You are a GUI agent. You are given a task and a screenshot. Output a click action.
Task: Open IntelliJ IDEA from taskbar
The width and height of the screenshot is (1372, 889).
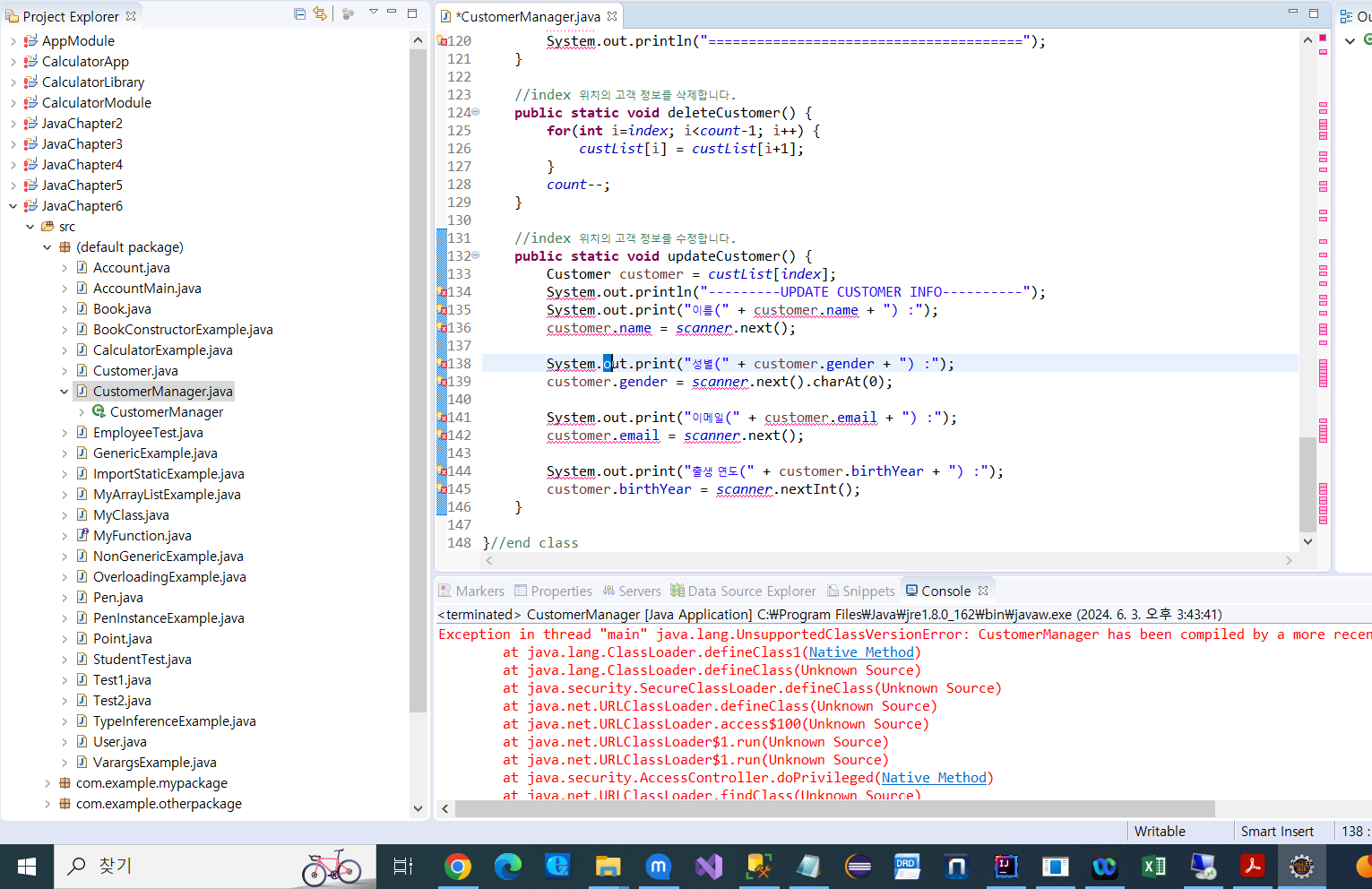tap(1005, 867)
